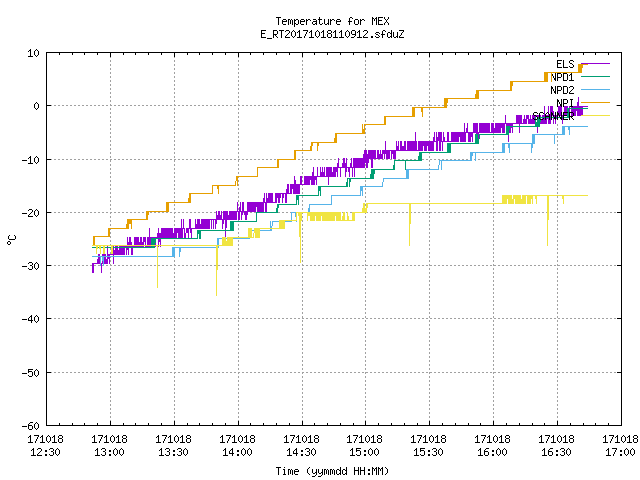Click the SCANNER legend label
The image size is (640, 480).
pos(553,116)
